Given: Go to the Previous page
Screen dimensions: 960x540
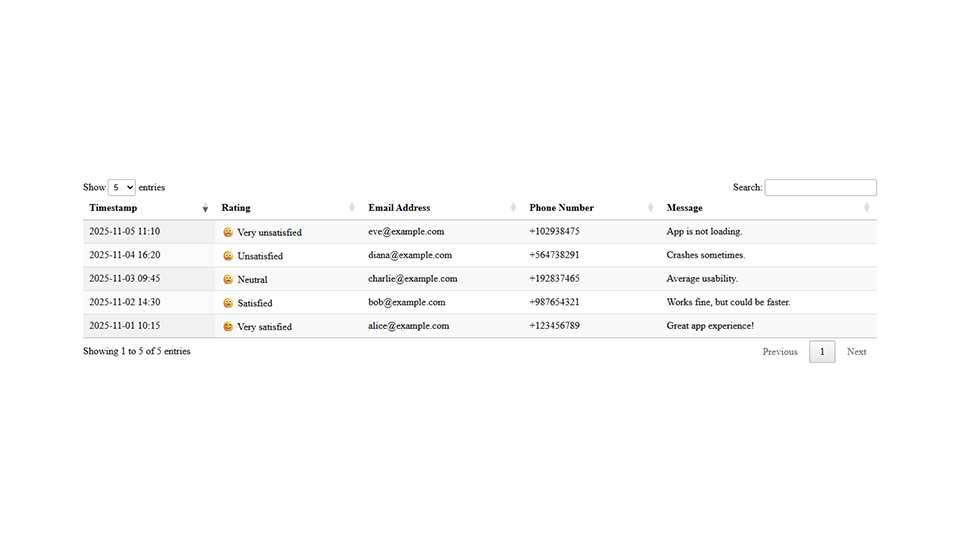Looking at the screenshot, I should (x=780, y=352).
